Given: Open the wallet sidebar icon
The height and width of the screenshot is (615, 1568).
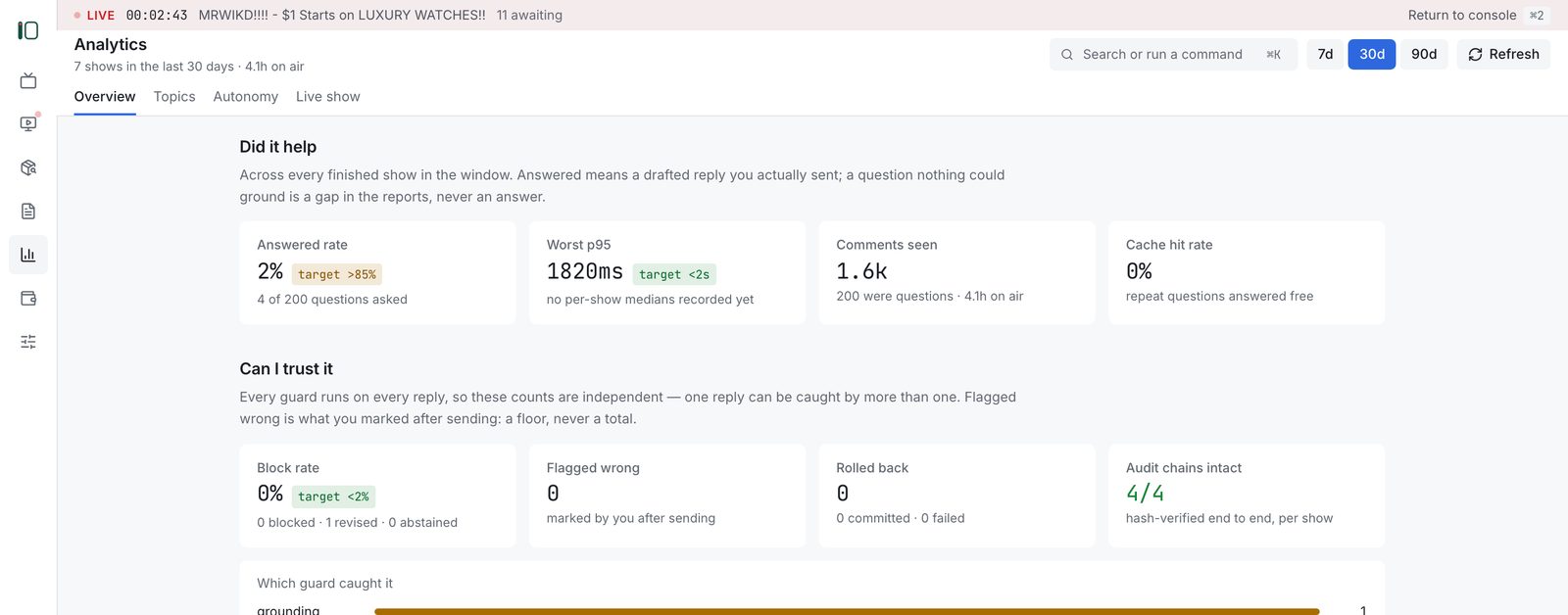Looking at the screenshot, I should [28, 298].
